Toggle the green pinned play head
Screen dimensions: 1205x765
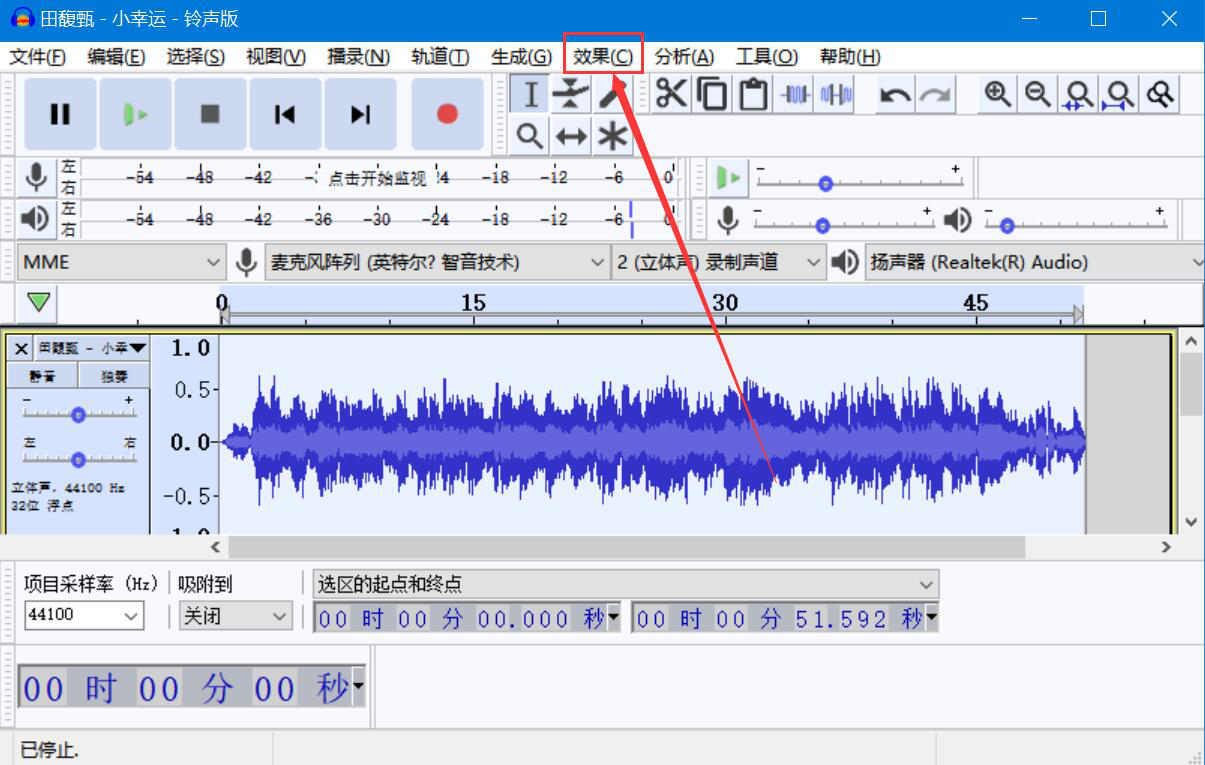39,302
